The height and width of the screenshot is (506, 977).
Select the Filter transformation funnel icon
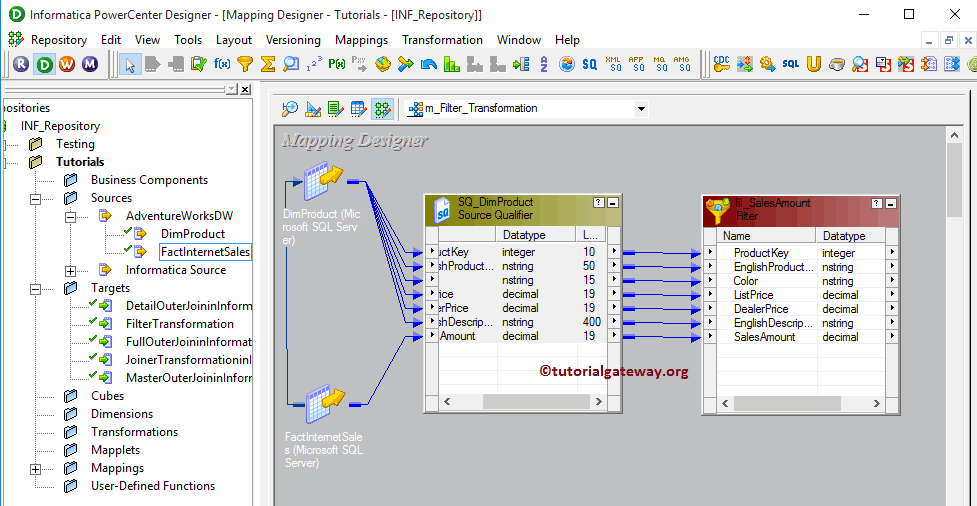pyautogui.click(x=245, y=64)
